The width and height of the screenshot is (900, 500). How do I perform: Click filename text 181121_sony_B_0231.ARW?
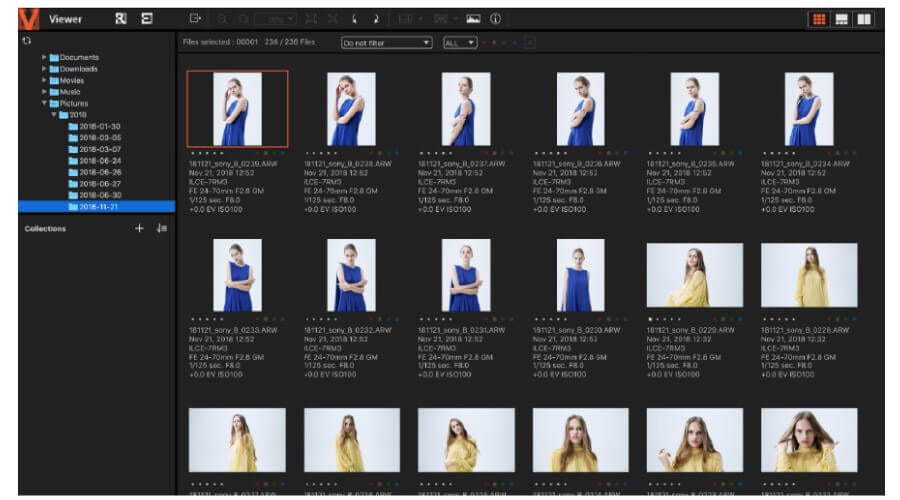pos(461,330)
